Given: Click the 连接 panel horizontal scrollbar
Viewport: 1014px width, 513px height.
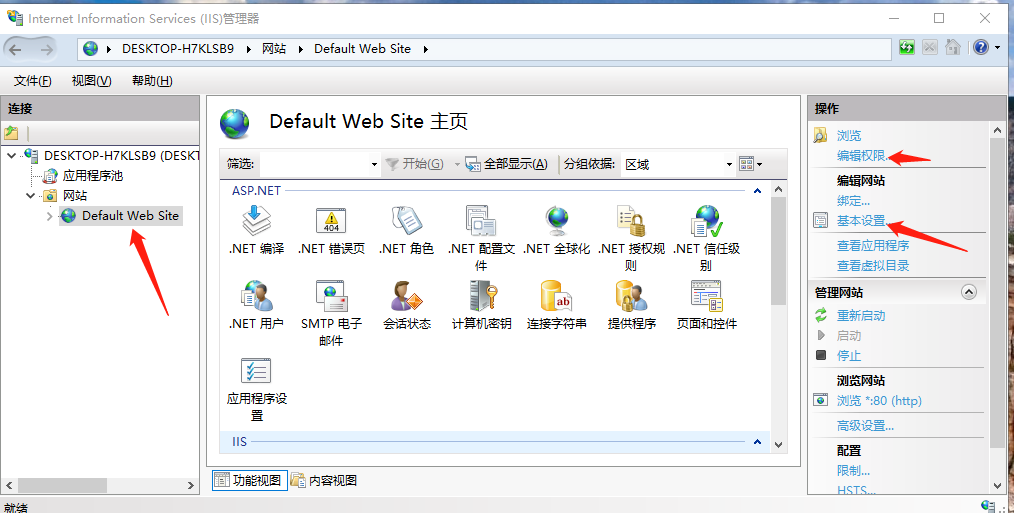Looking at the screenshot, I should [x=63, y=485].
